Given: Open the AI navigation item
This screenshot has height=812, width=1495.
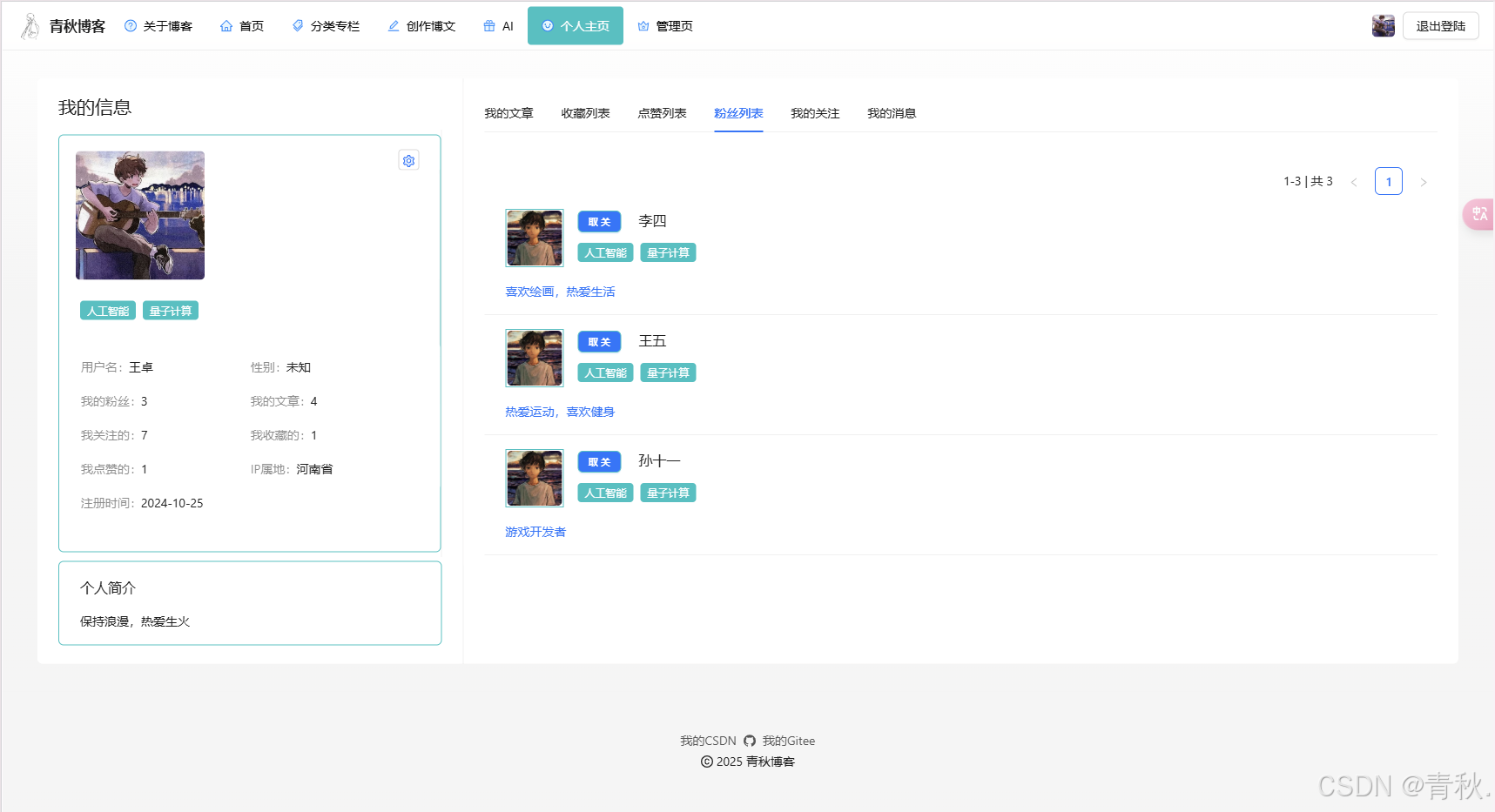Looking at the screenshot, I should pyautogui.click(x=498, y=26).
